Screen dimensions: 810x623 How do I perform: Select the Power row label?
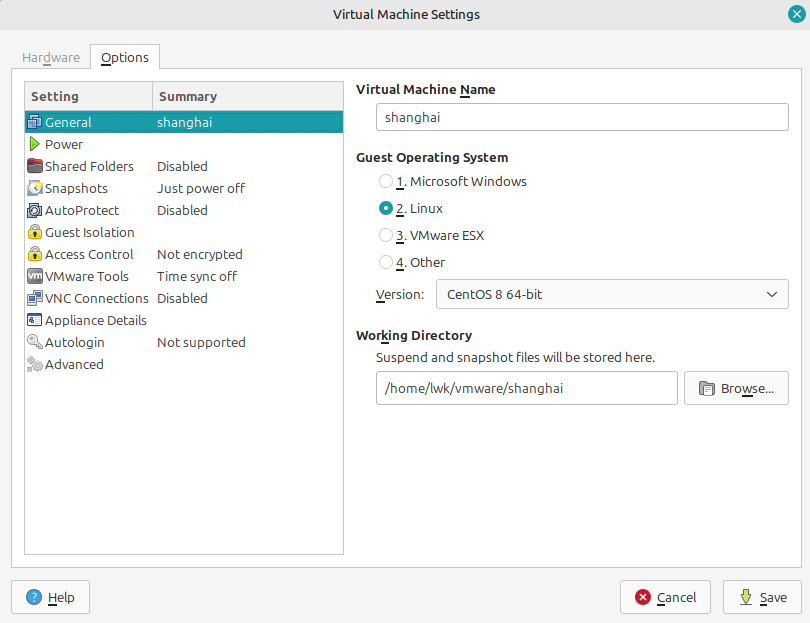pos(64,145)
